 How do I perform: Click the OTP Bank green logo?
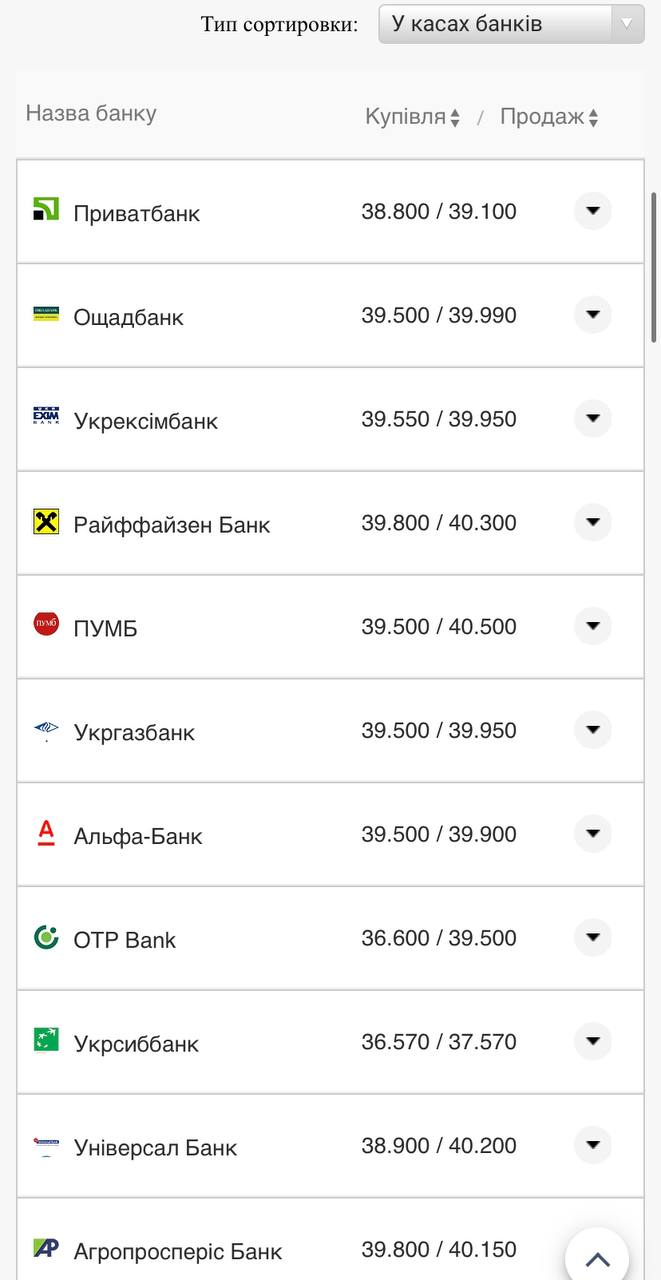coord(46,937)
